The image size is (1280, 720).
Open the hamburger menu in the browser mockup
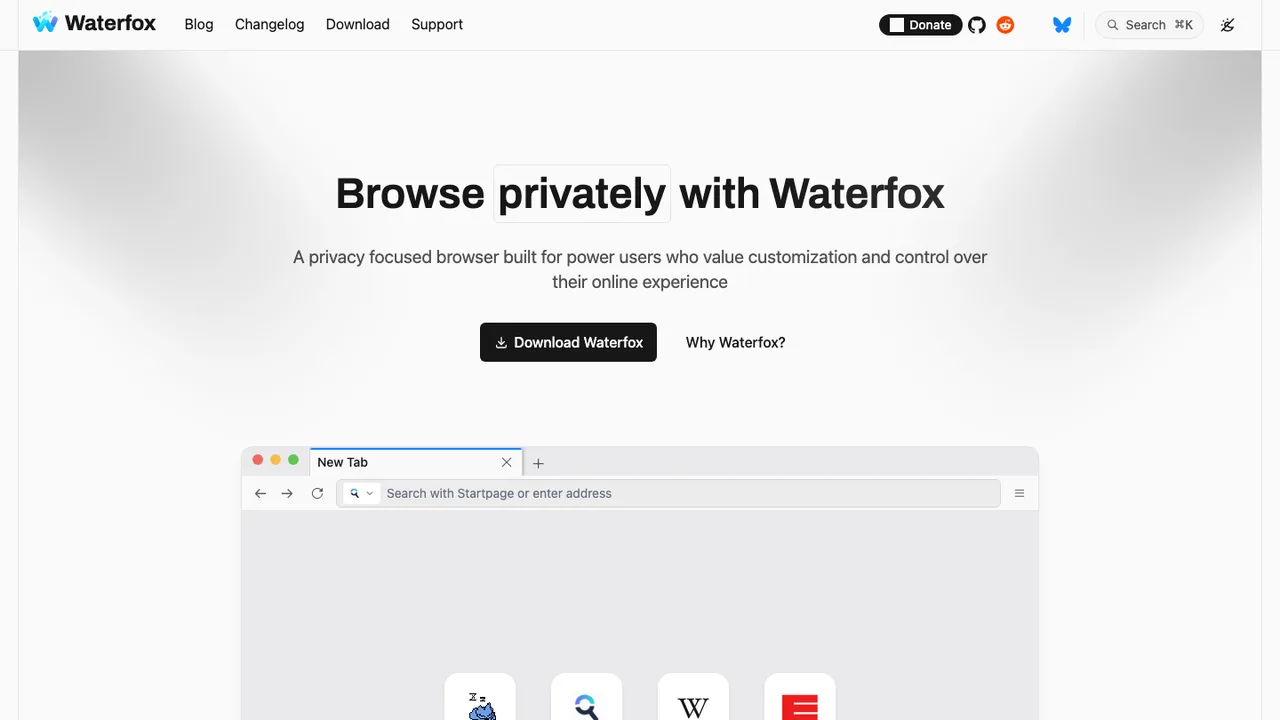(x=1019, y=493)
